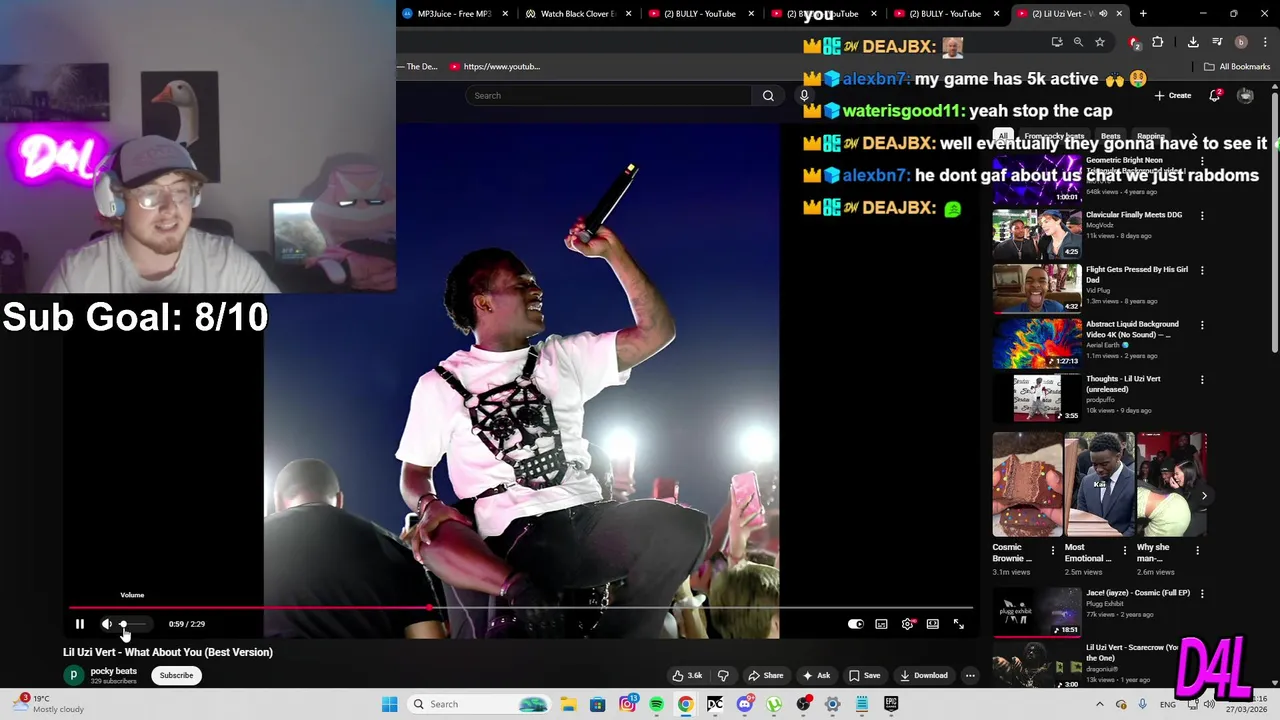The height and width of the screenshot is (720, 1280).
Task: Click the YouTube search input field
Action: (608, 95)
